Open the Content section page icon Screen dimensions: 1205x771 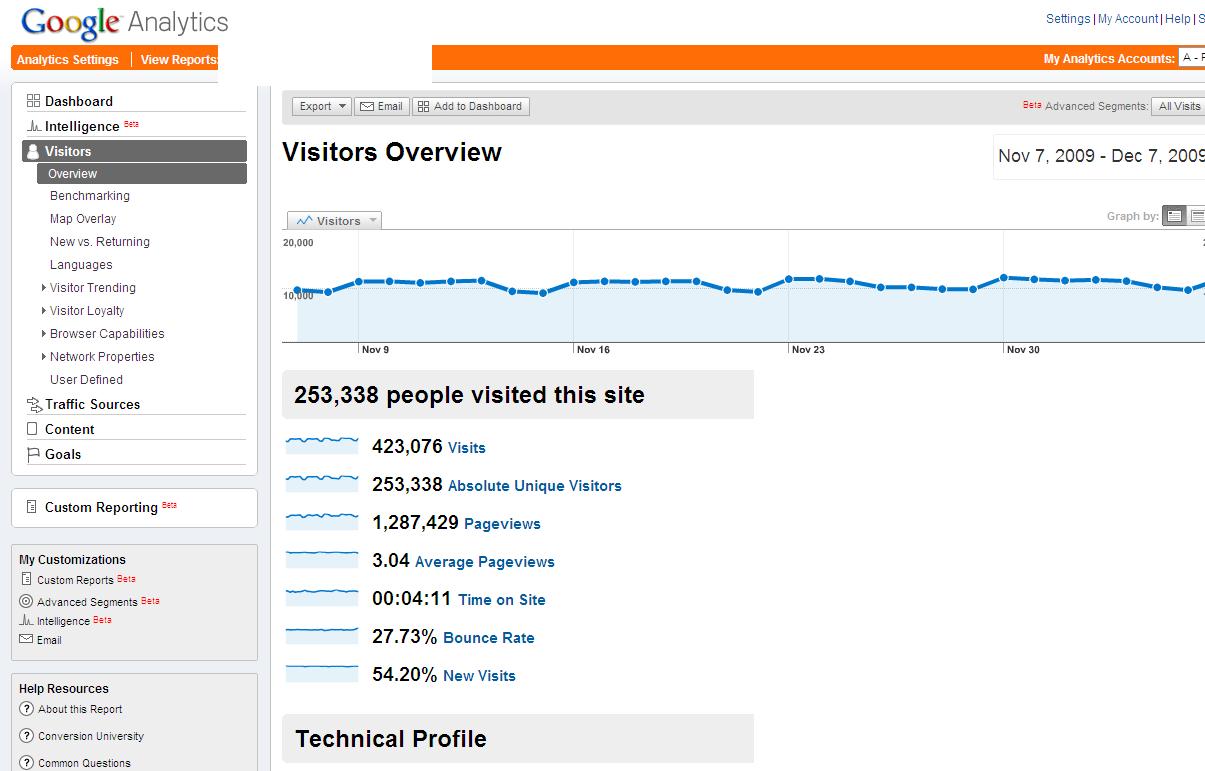[33, 429]
